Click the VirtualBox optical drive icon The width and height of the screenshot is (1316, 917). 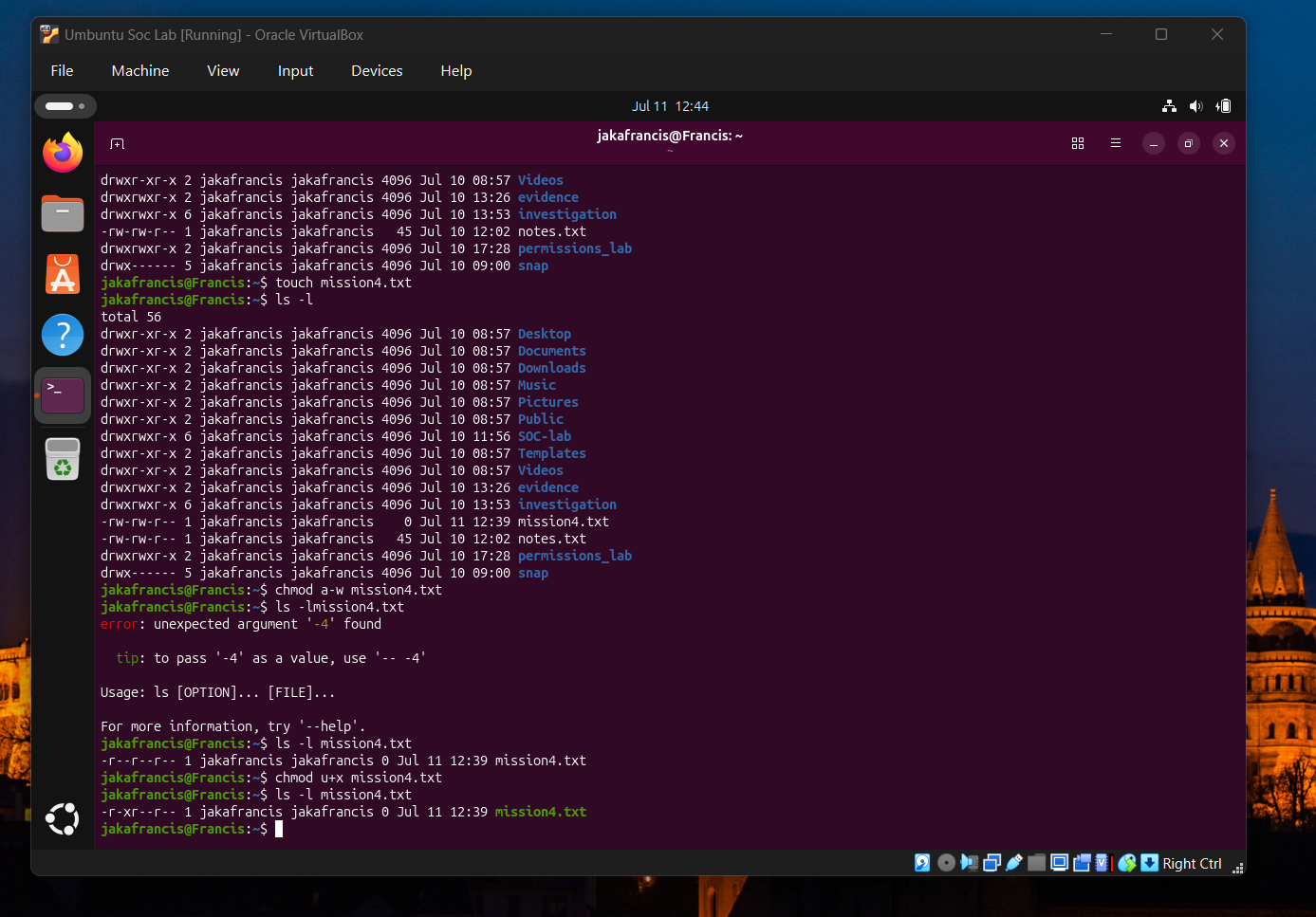click(946, 862)
